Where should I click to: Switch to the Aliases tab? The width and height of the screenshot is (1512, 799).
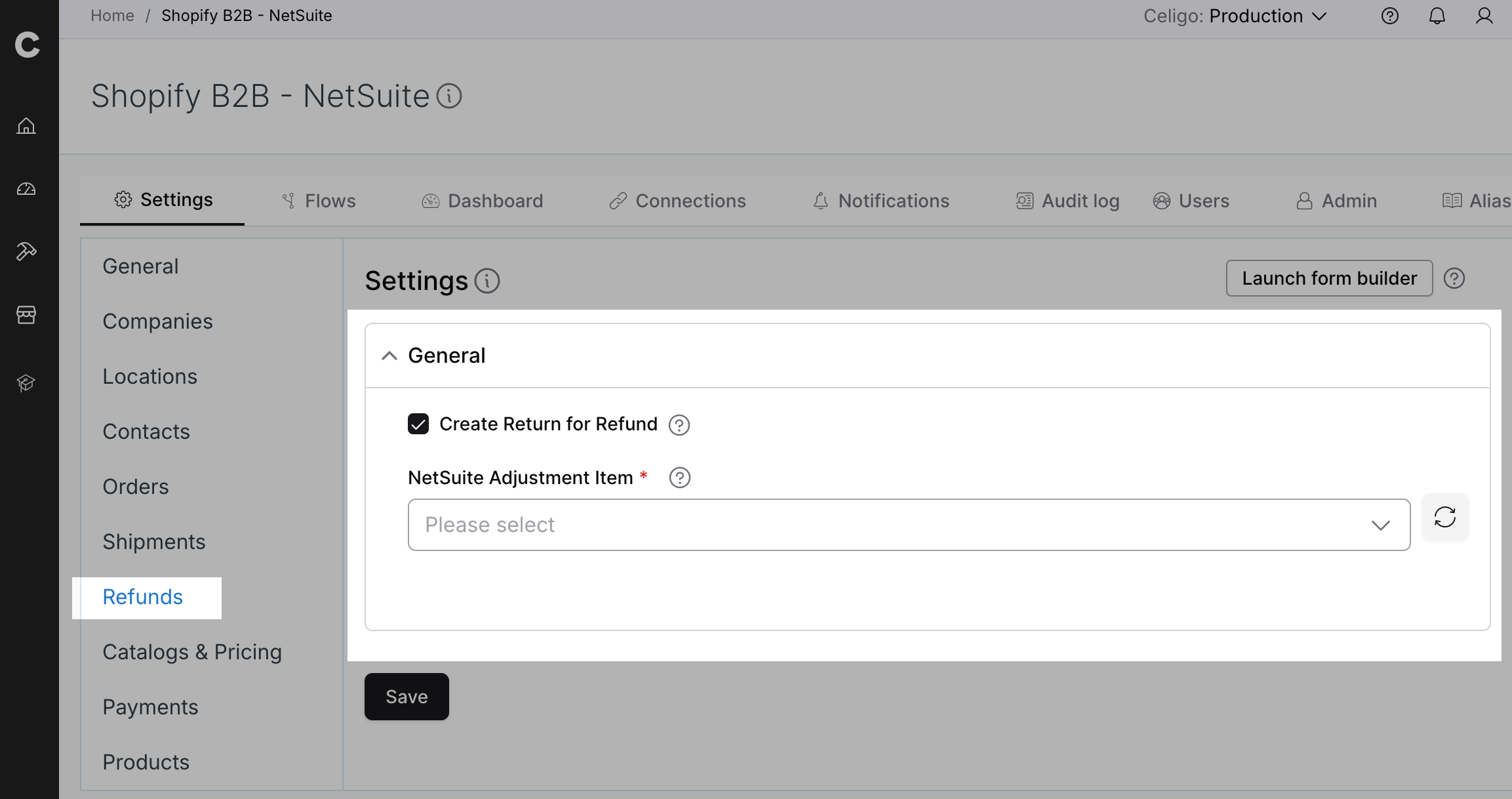coord(1477,201)
